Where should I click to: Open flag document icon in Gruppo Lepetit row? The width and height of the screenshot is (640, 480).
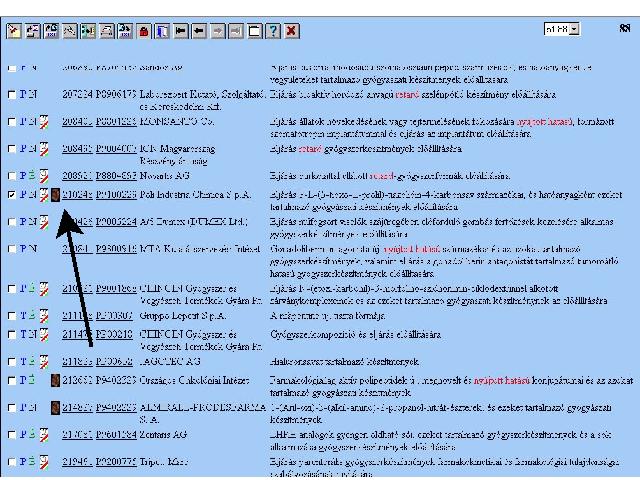coord(44,316)
